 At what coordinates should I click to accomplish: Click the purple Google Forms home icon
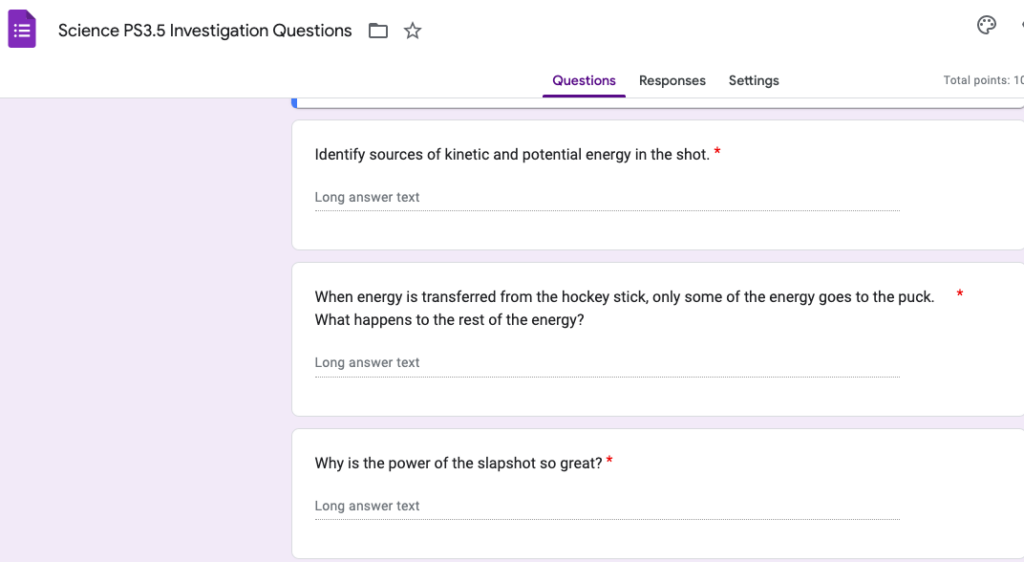click(22, 30)
